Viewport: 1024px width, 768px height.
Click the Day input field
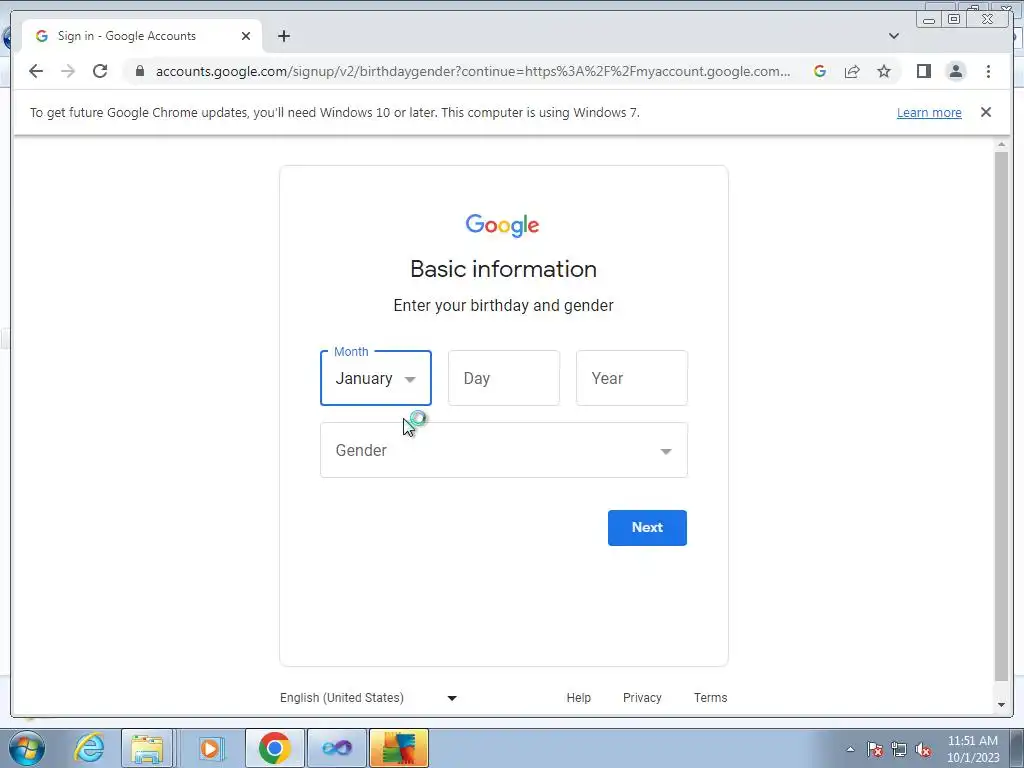(x=504, y=378)
